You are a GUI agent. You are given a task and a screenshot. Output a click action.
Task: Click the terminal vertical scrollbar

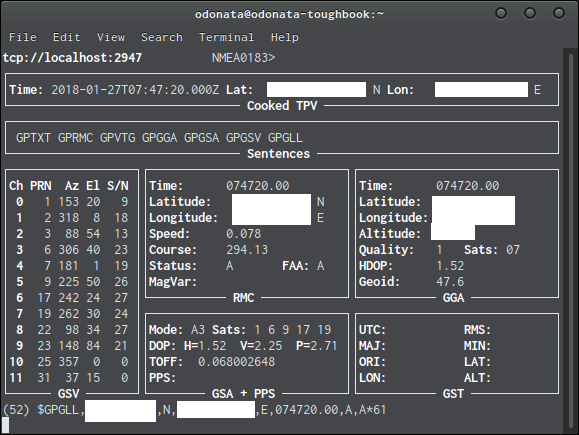pyautogui.click(x=570, y=240)
